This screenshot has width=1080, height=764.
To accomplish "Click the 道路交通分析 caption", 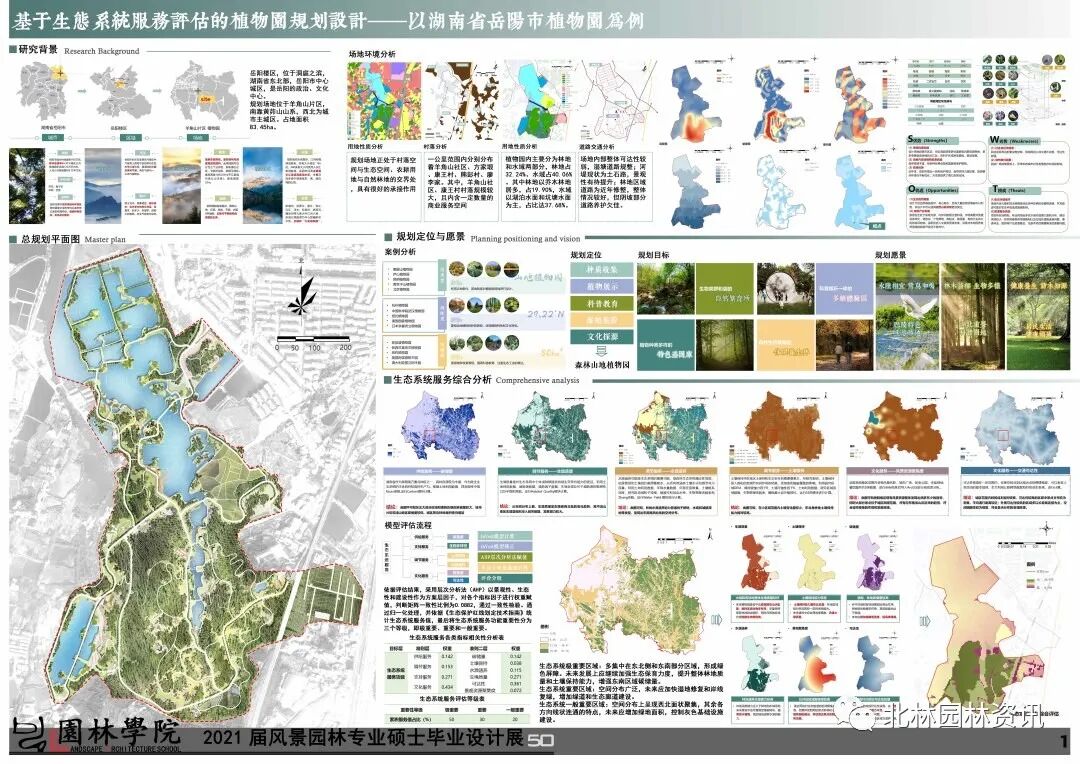I will pos(598,147).
